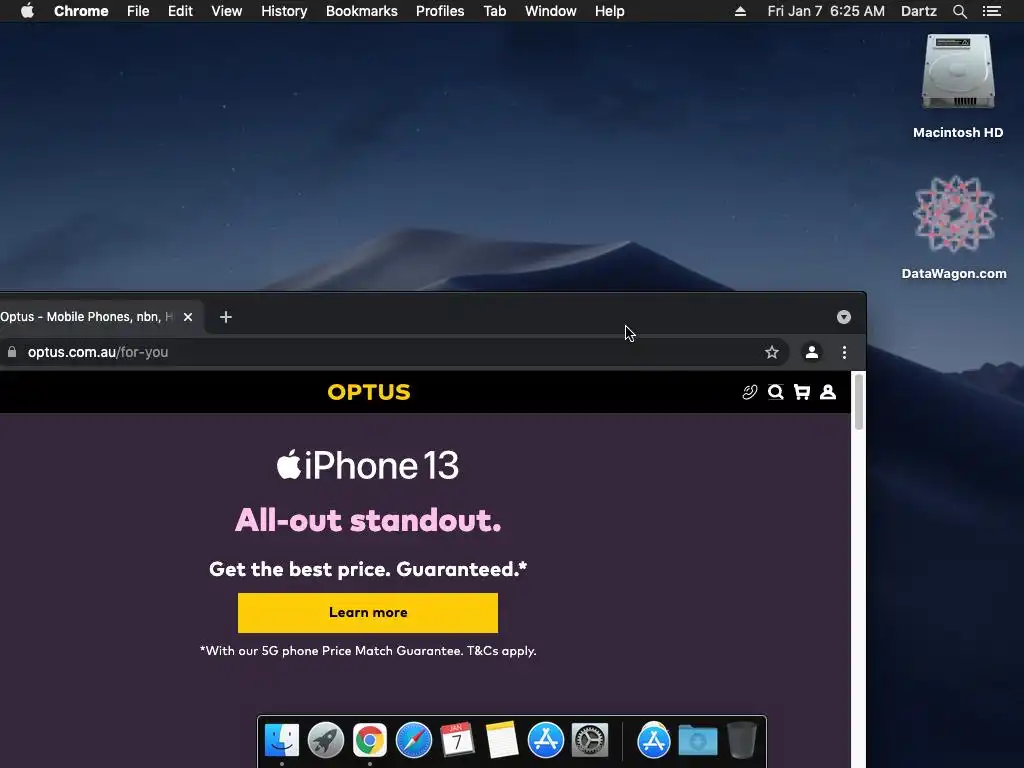
Task: Click the Learn more button
Action: (368, 613)
